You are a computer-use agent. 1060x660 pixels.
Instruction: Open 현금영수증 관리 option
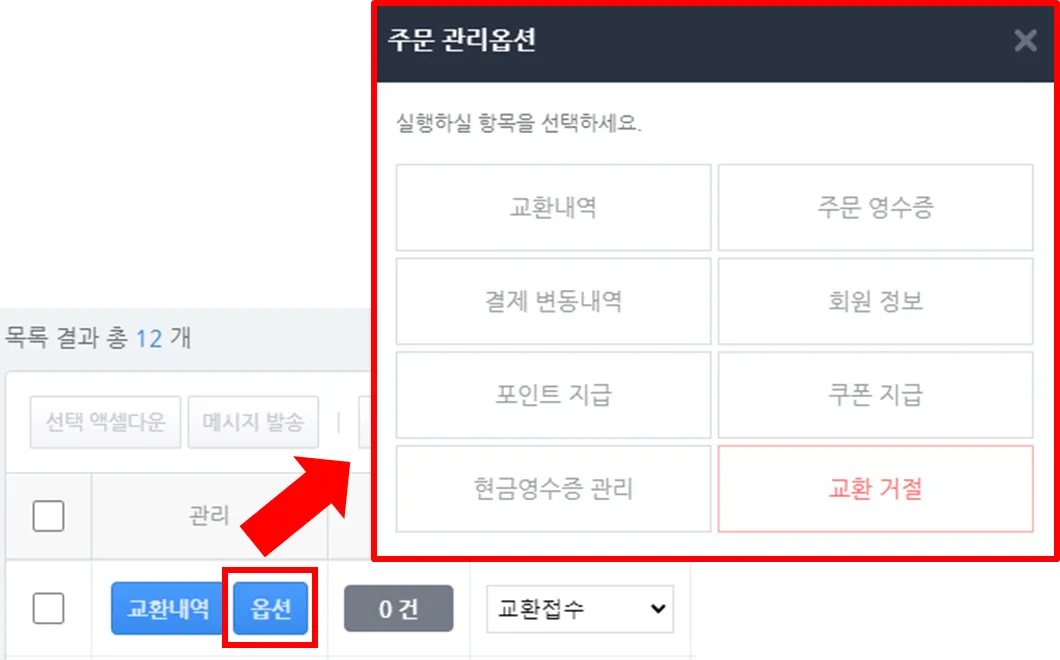tap(553, 488)
